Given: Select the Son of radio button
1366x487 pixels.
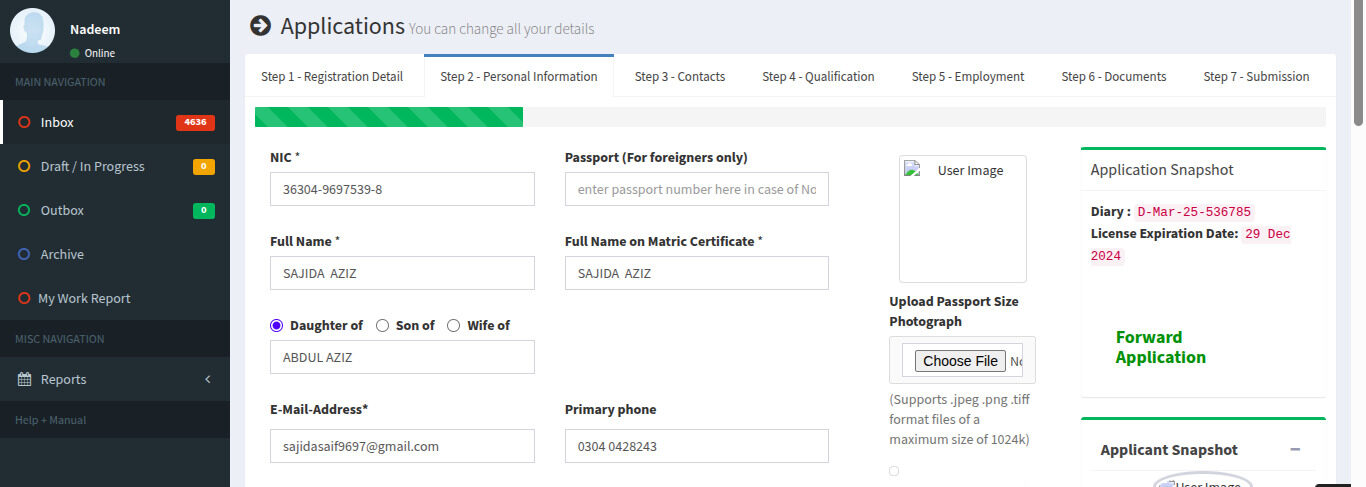Looking at the screenshot, I should (382, 325).
